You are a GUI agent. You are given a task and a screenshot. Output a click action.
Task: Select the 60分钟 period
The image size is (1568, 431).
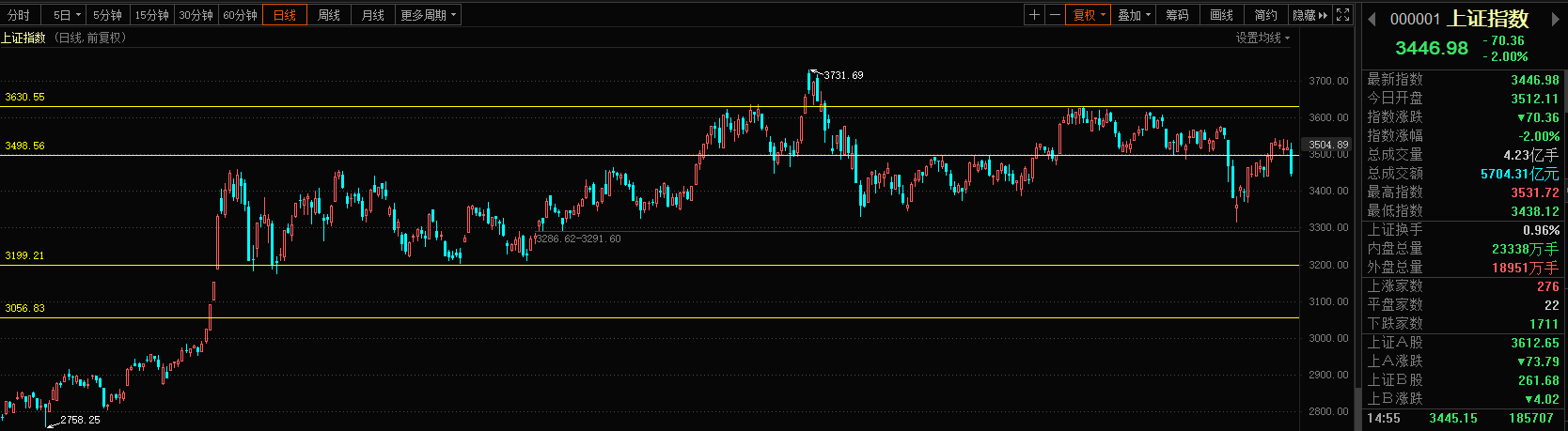pos(240,15)
